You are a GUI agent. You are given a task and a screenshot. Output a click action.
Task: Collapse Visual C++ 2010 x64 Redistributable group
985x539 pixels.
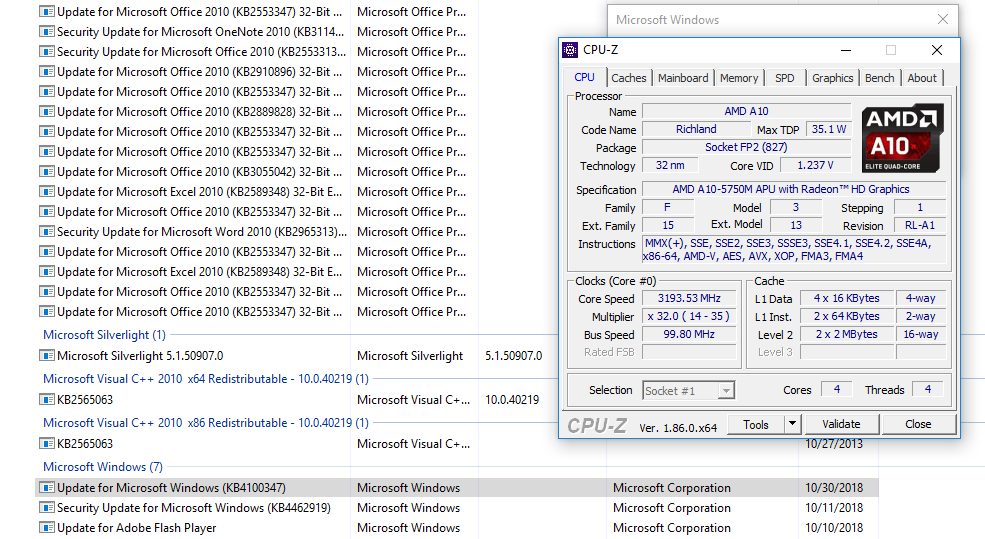(x=205, y=379)
